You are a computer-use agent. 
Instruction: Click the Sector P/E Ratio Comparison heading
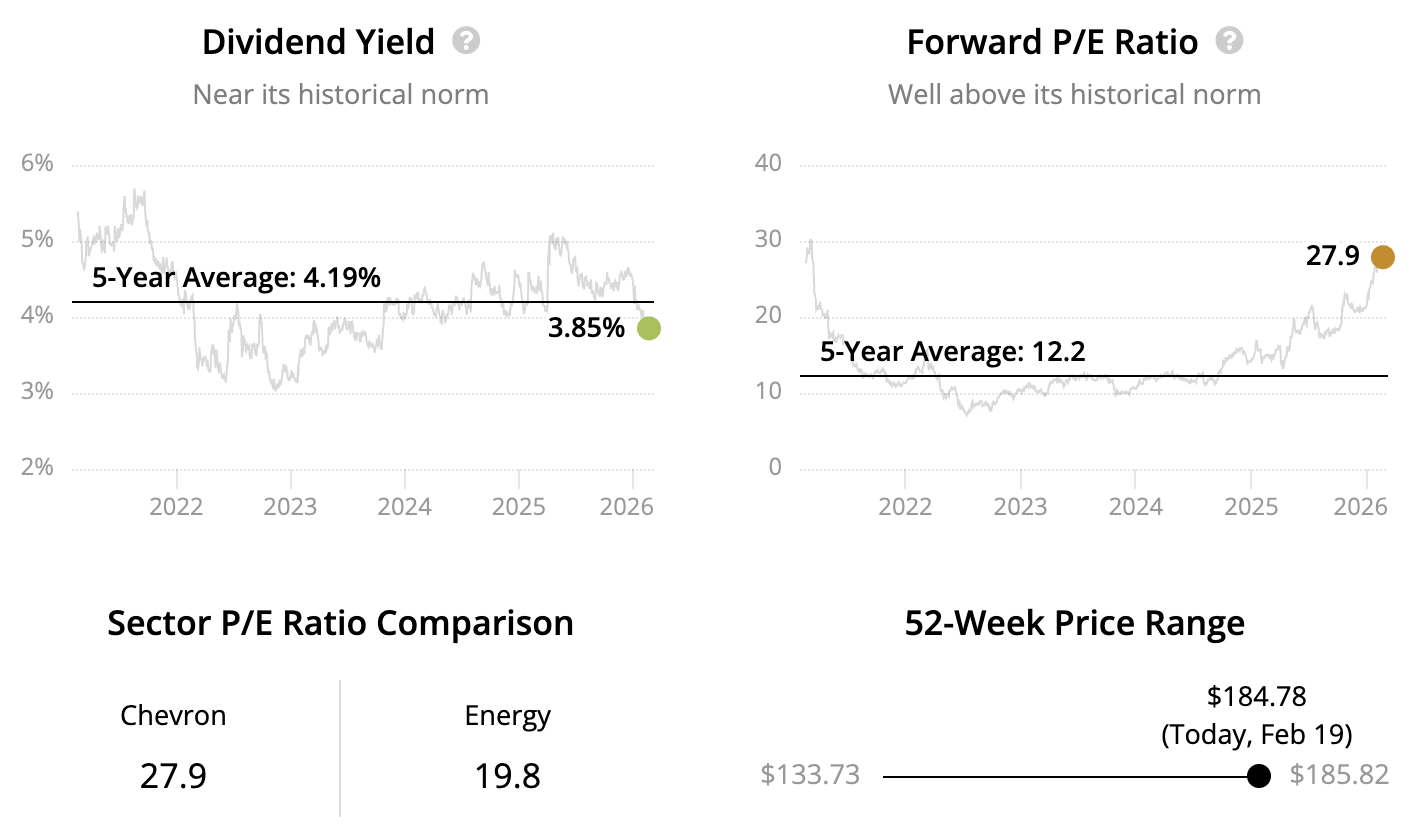point(340,623)
